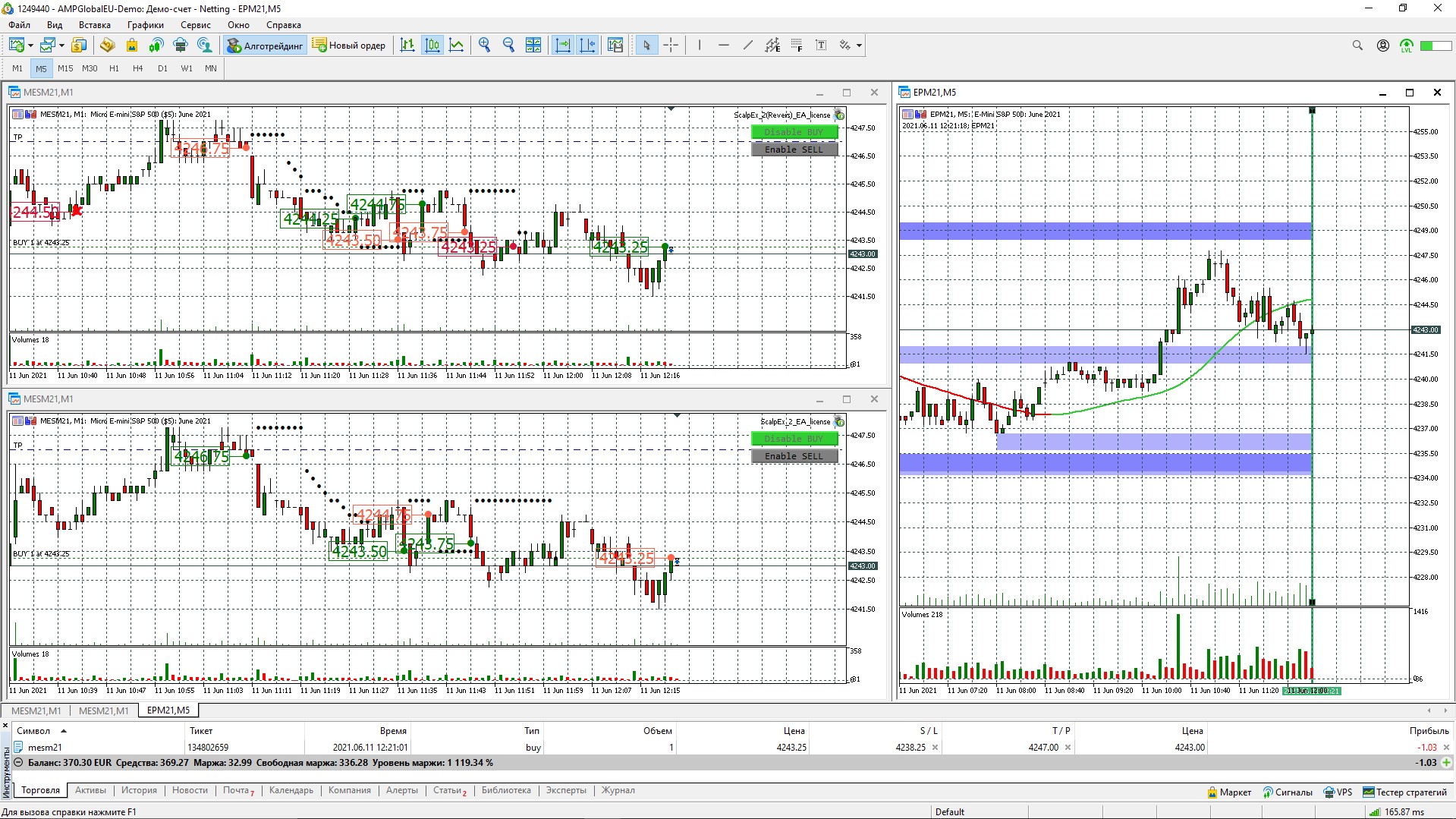
Task: Select the equidistant channel tool
Action: 772,46
